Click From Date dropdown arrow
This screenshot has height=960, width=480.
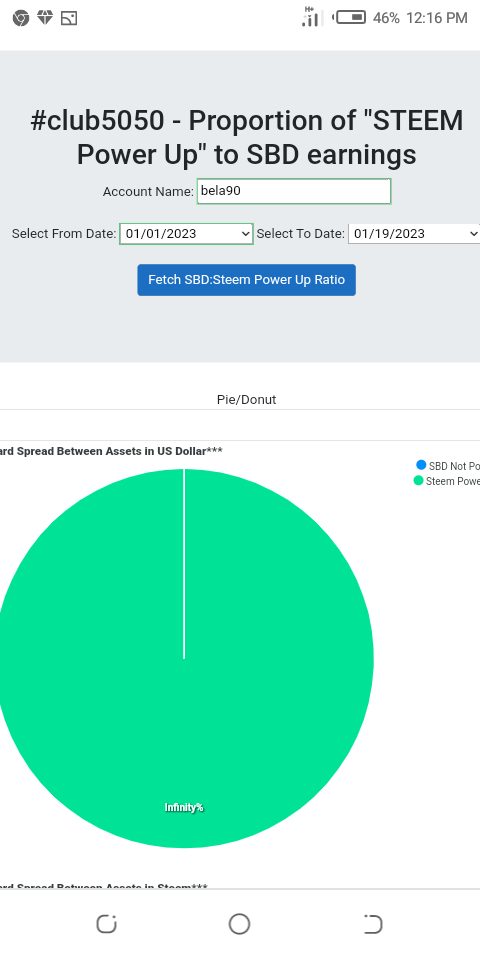pyautogui.click(x=246, y=234)
